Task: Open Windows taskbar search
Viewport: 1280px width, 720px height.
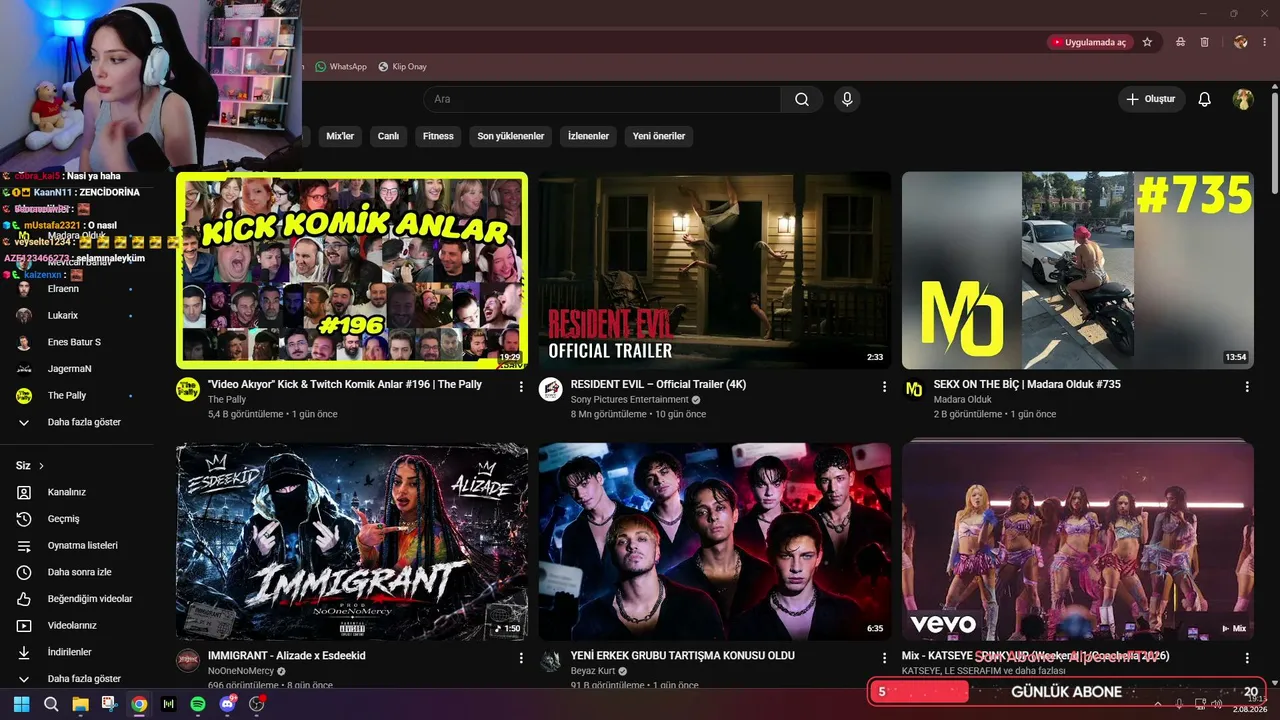Action: pyautogui.click(x=51, y=704)
